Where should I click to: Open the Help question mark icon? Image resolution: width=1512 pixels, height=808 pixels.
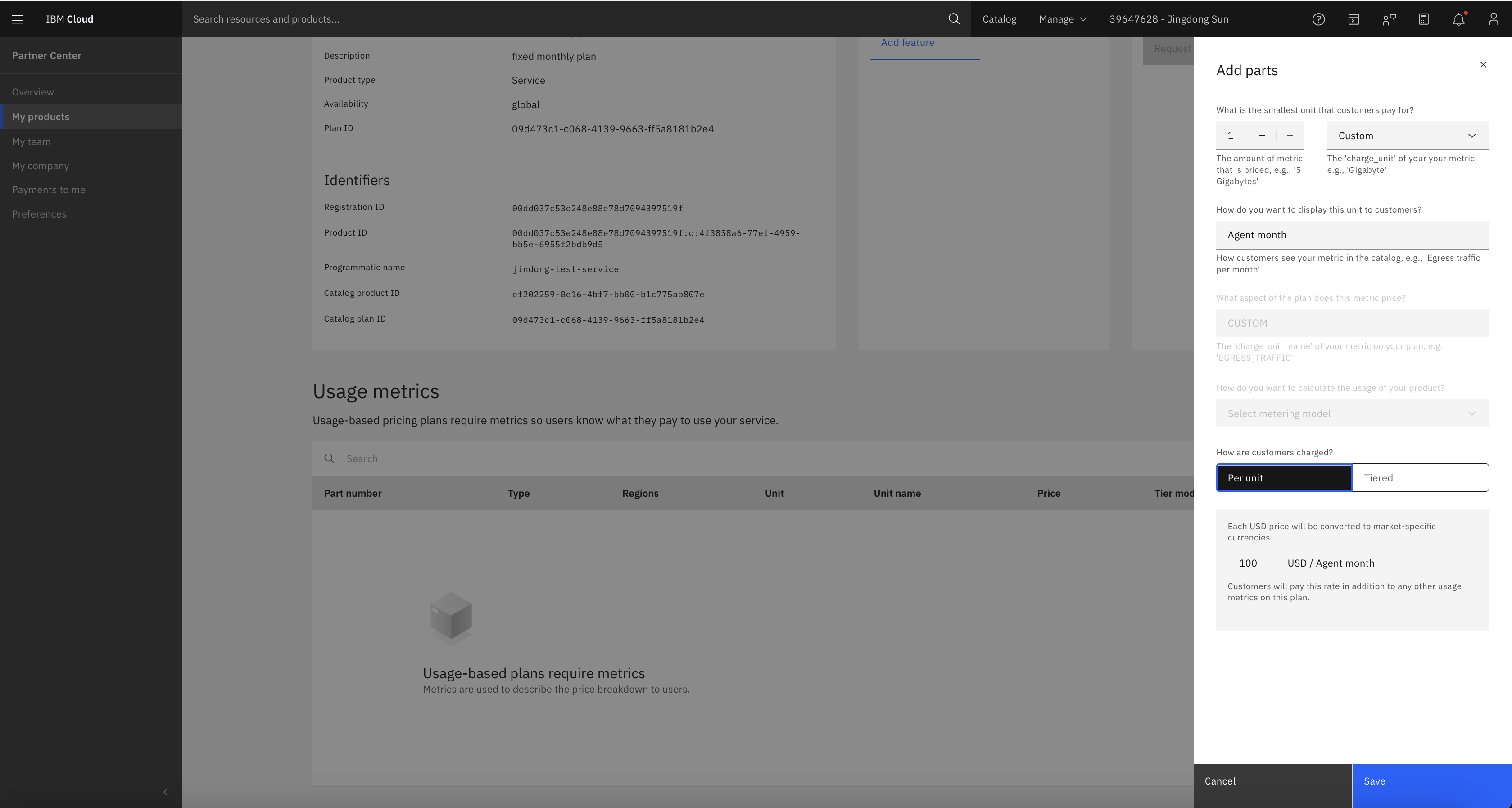pos(1318,19)
